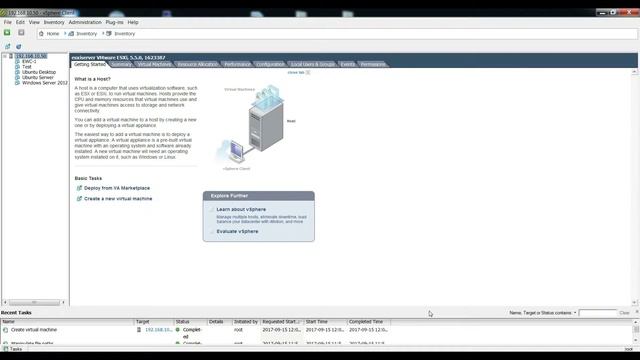Viewport: 640px width, 360px height.
Task: Click the recent tasks filter input field
Action: (597, 313)
